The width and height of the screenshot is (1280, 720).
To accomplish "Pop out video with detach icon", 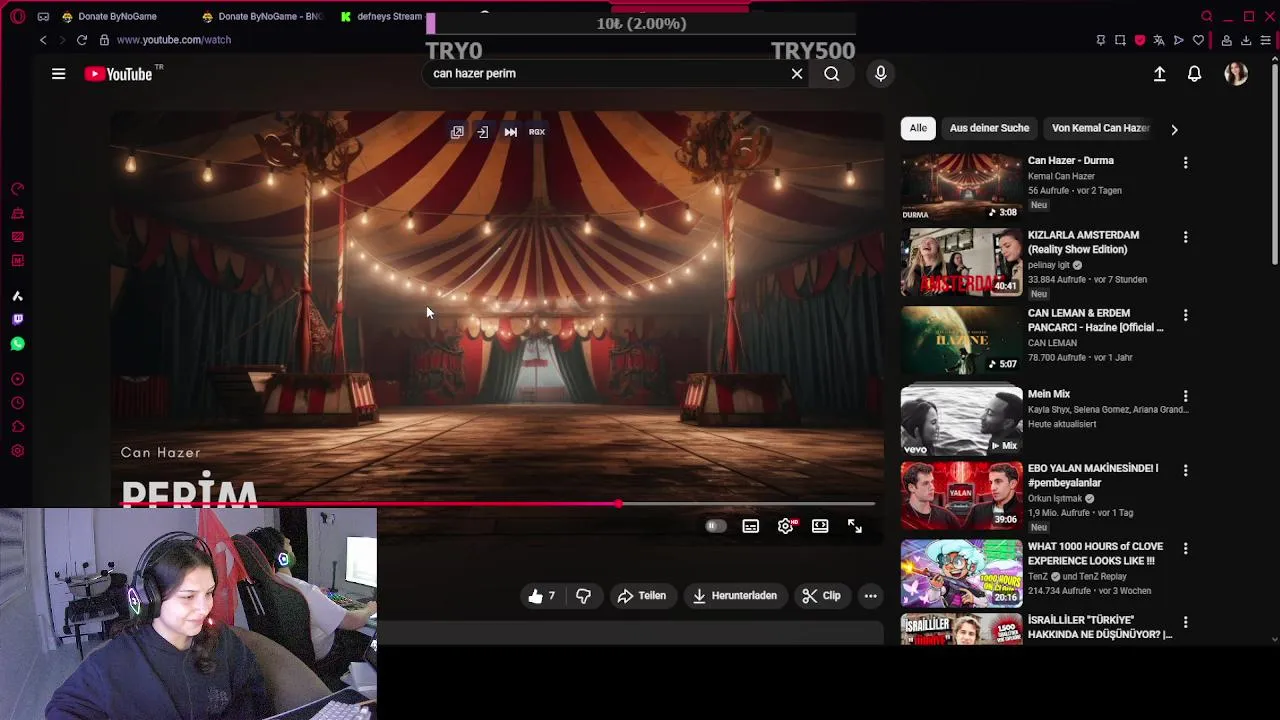I will pyautogui.click(x=457, y=132).
